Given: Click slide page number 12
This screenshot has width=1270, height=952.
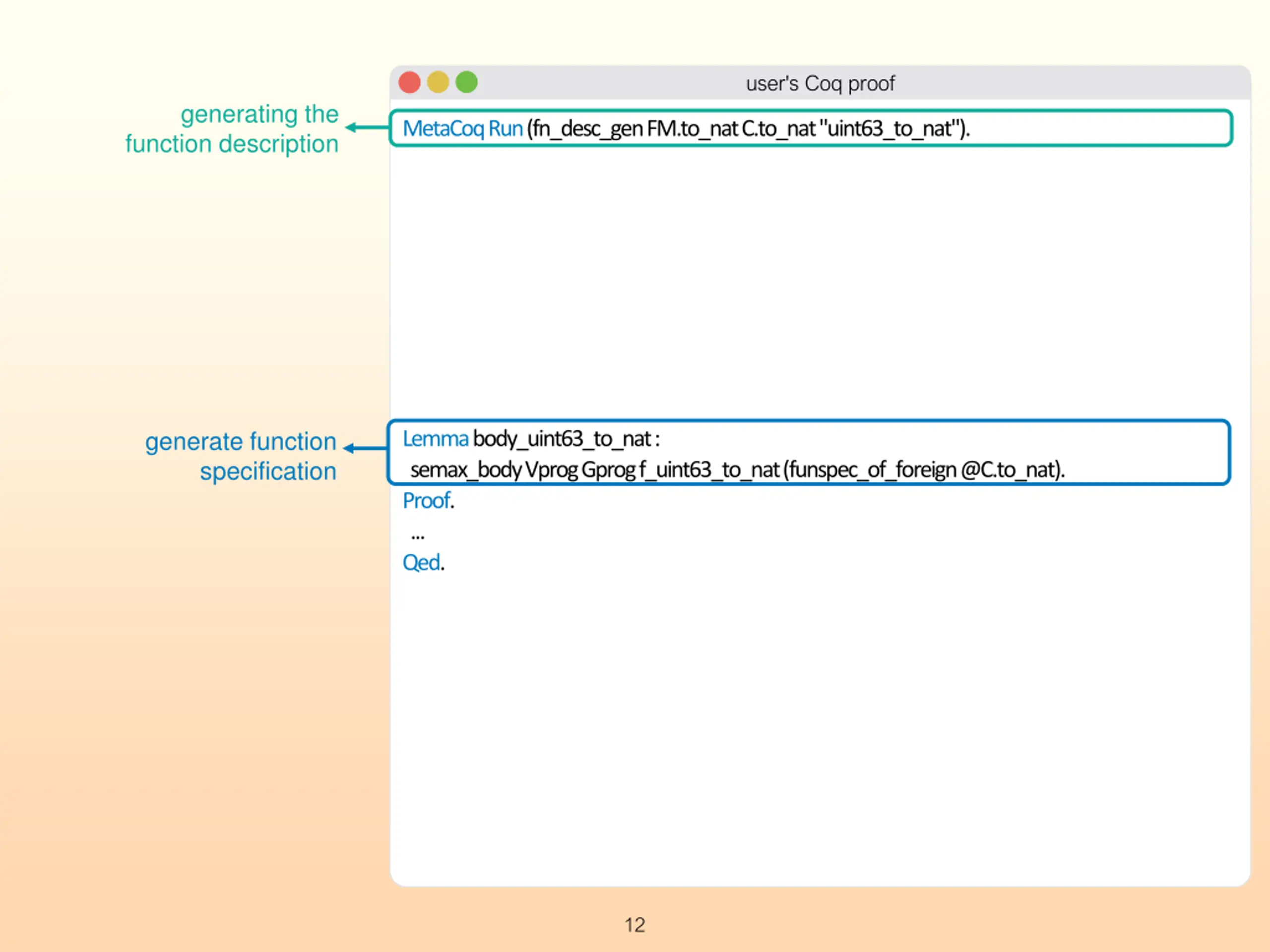Looking at the screenshot, I should point(635,925).
